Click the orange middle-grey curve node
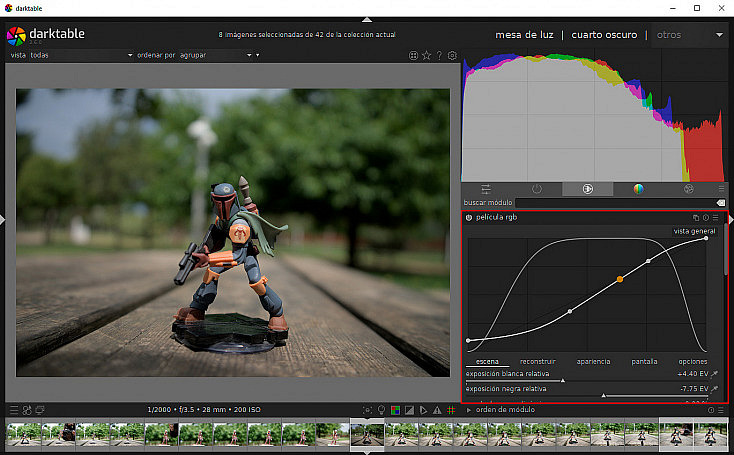Viewport: 734px width, 455px height. click(x=620, y=279)
